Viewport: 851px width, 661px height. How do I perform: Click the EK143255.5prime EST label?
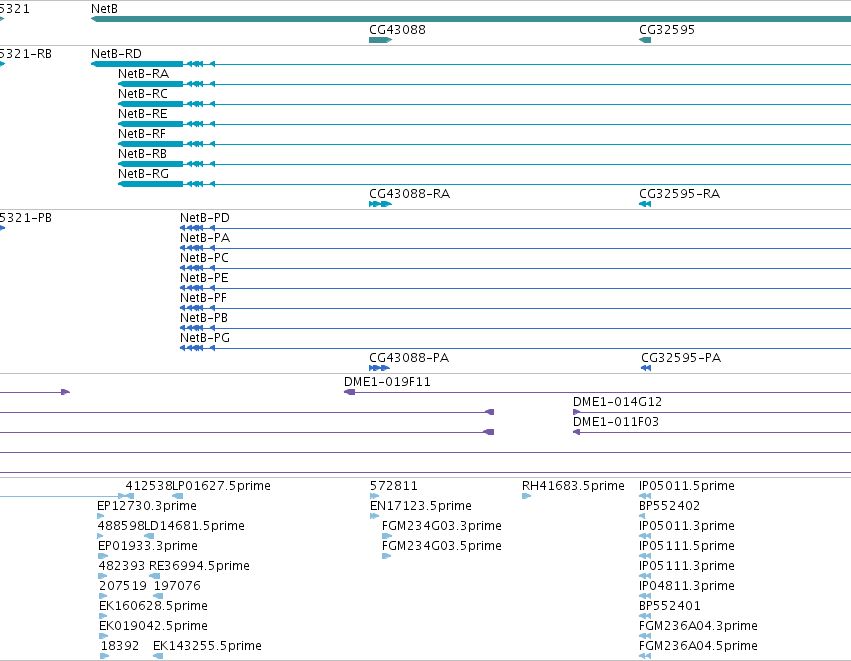[x=207, y=646]
